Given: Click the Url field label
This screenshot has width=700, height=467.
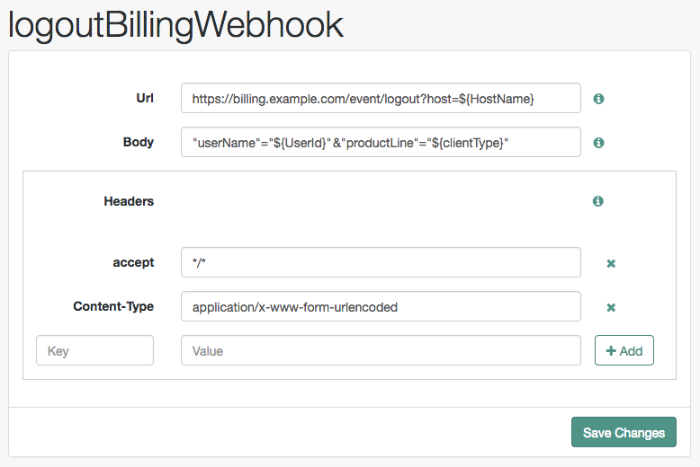Looking at the screenshot, I should [145, 98].
